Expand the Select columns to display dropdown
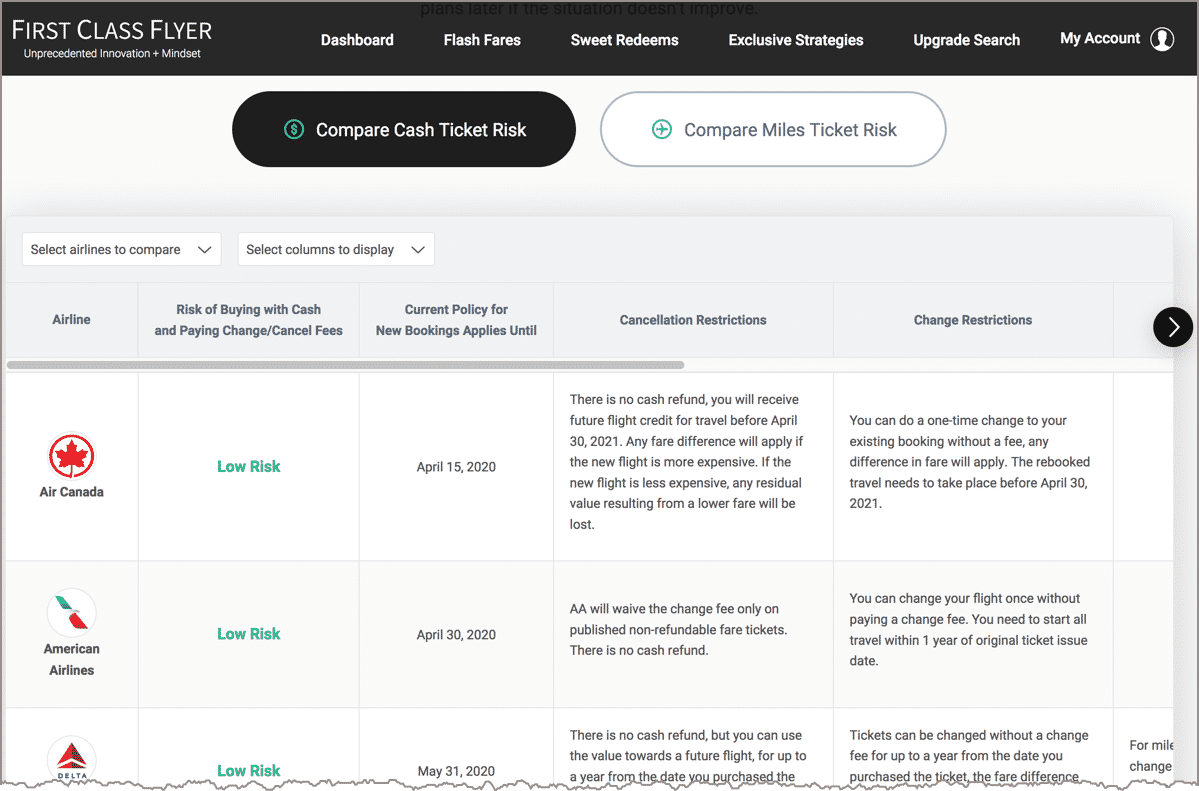Screen dimensions: 1199x791 [336, 249]
